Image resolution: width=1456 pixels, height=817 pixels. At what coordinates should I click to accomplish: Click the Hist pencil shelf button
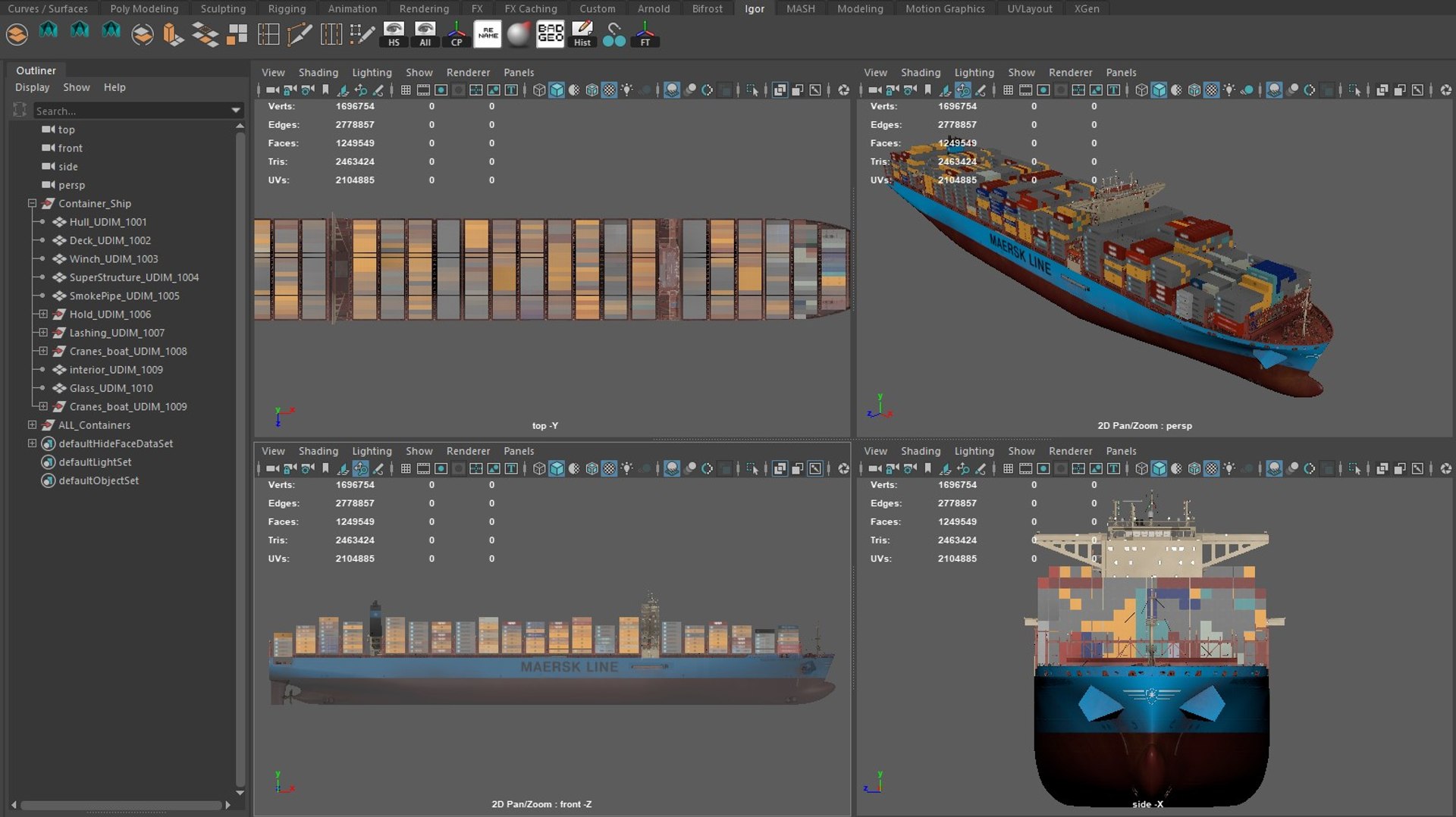pos(582,35)
